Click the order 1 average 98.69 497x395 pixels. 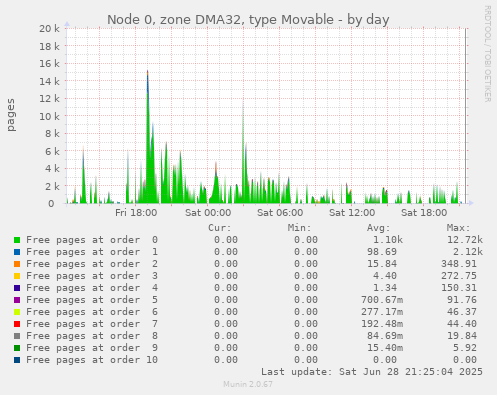[382, 252]
